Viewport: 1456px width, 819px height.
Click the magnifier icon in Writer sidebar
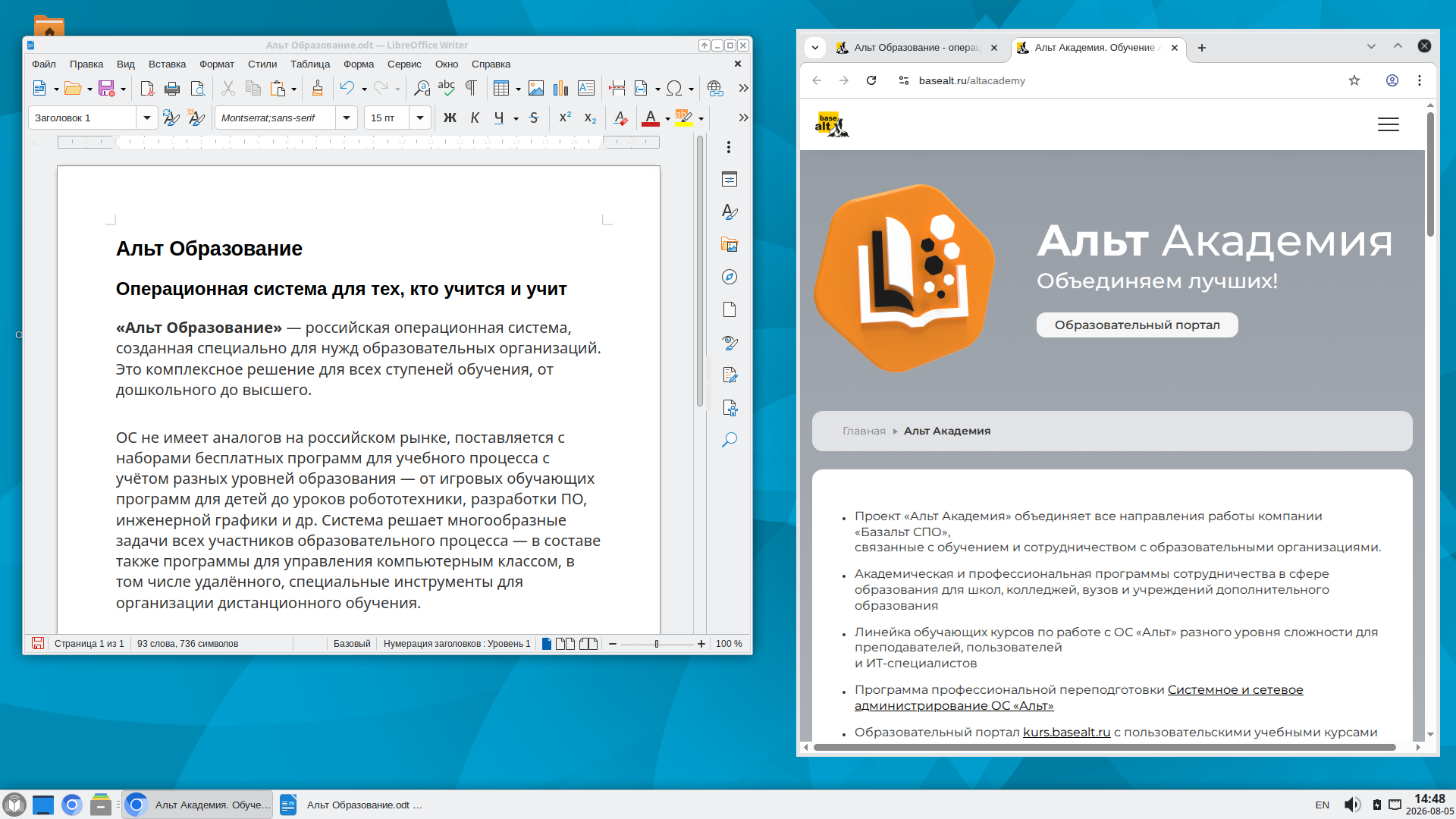click(x=730, y=440)
